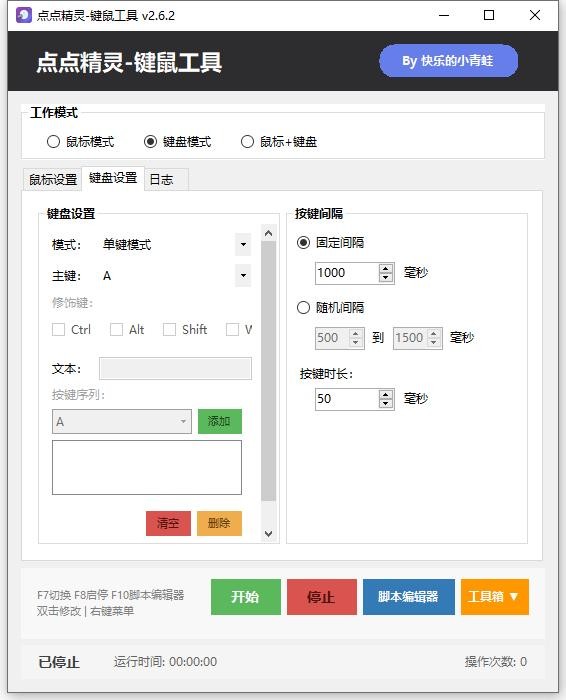Click the 已停止 status text
The height and width of the screenshot is (700, 566).
(x=59, y=662)
